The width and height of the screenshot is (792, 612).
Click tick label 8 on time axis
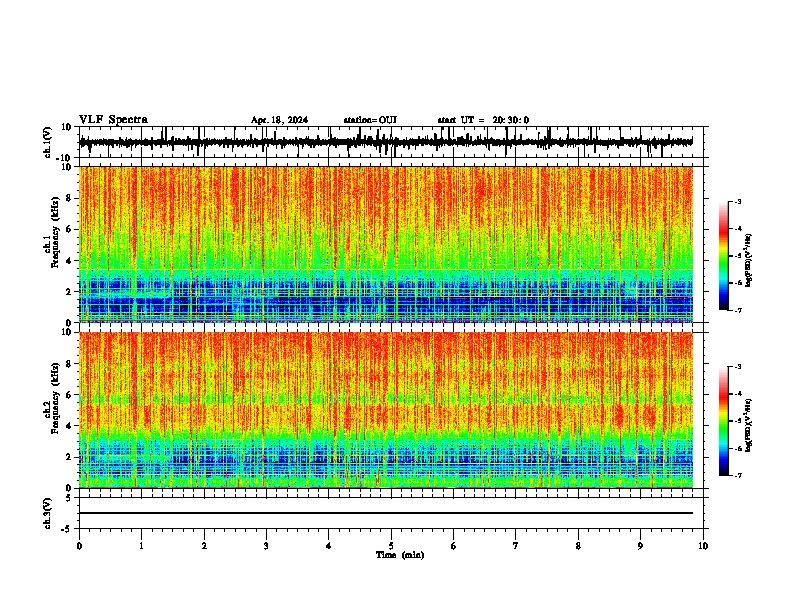coord(578,546)
